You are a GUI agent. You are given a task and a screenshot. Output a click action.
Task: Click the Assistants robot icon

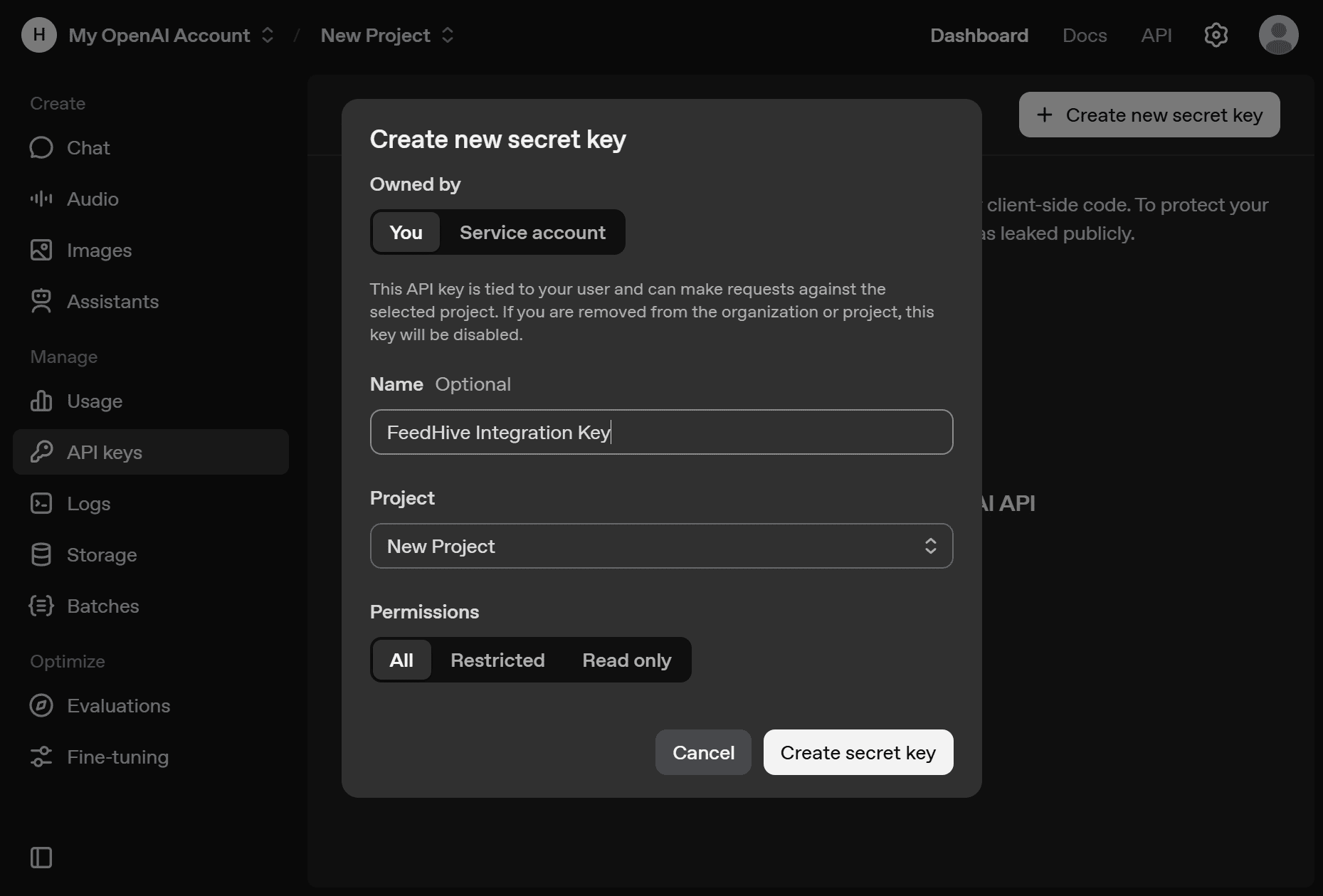pyautogui.click(x=41, y=301)
